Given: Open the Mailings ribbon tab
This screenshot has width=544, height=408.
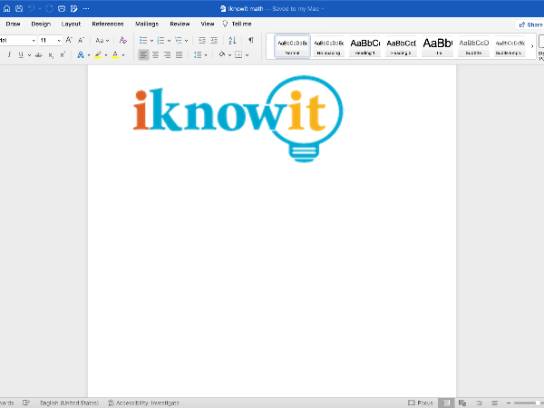Looking at the screenshot, I should [147, 24].
